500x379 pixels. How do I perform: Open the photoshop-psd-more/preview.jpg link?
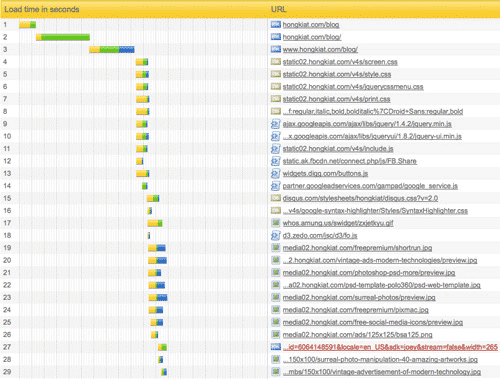369,273
